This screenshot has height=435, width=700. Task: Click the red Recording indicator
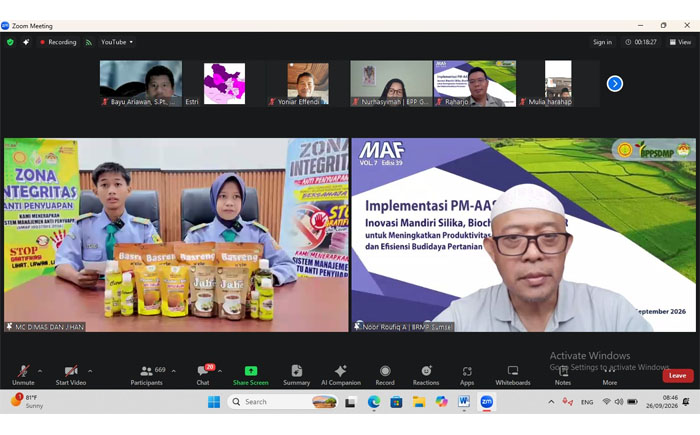click(58, 42)
